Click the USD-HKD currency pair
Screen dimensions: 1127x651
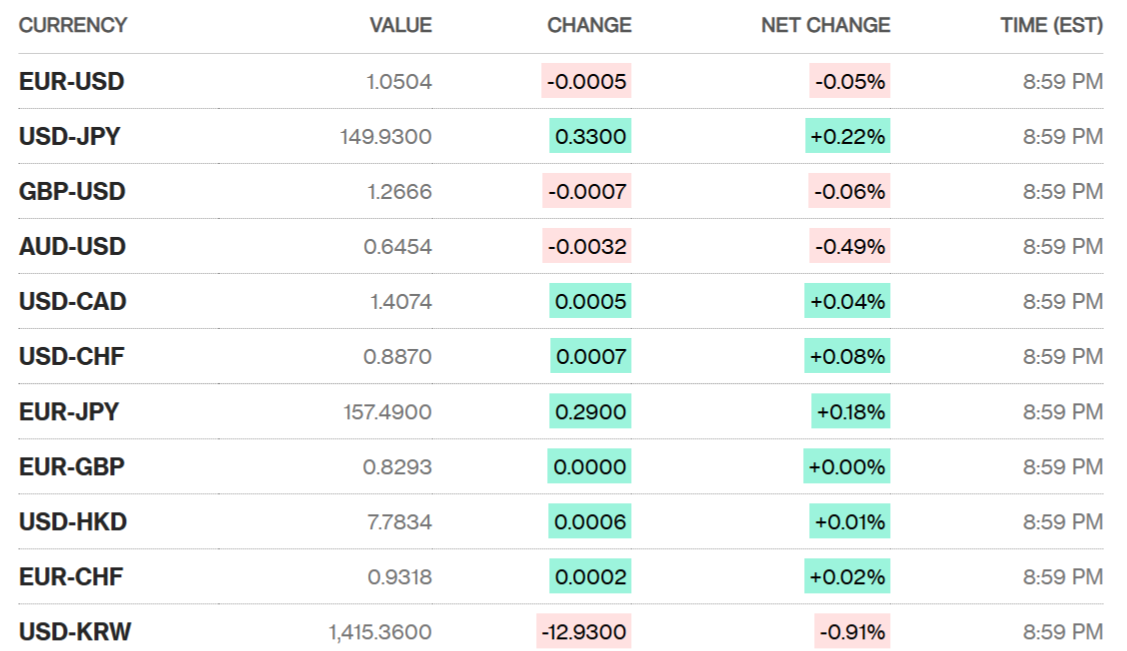pos(72,522)
